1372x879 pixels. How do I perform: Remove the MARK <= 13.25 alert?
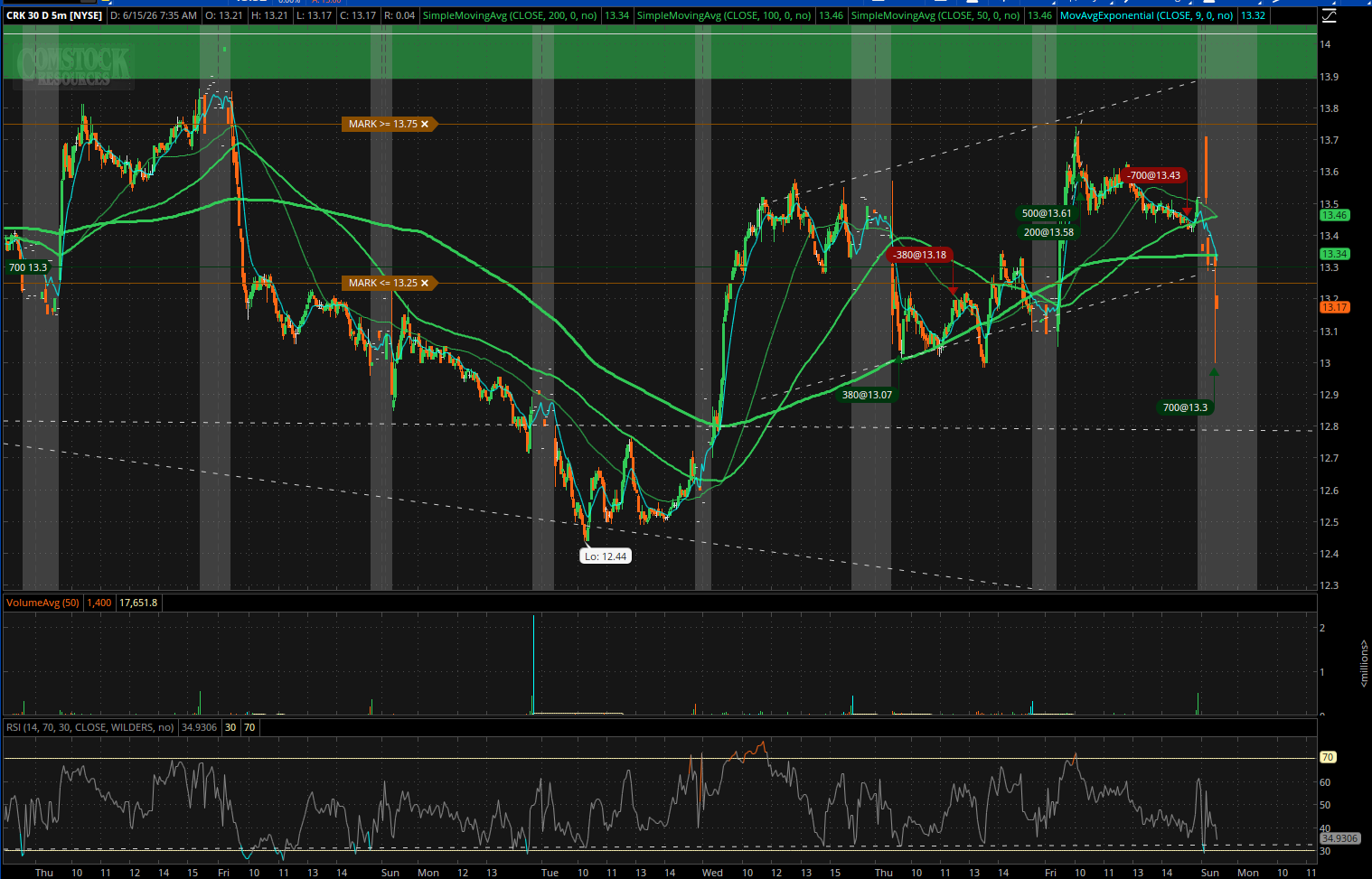tap(425, 283)
